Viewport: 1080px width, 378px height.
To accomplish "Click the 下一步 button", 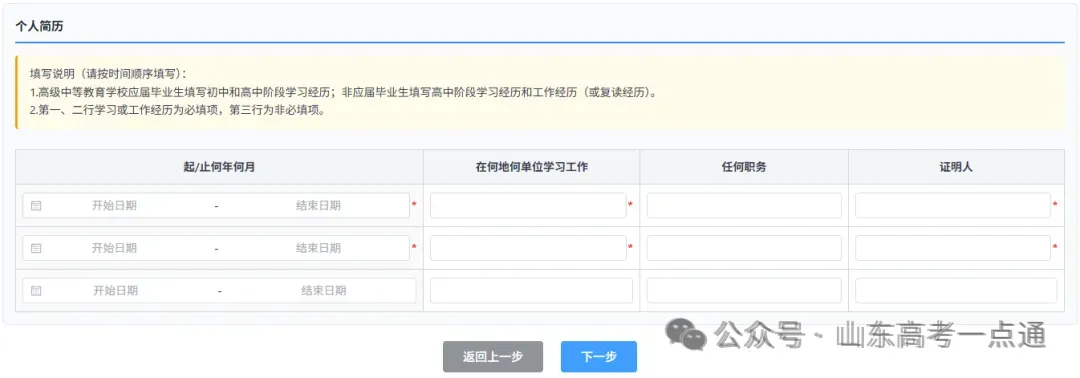I will click(599, 357).
